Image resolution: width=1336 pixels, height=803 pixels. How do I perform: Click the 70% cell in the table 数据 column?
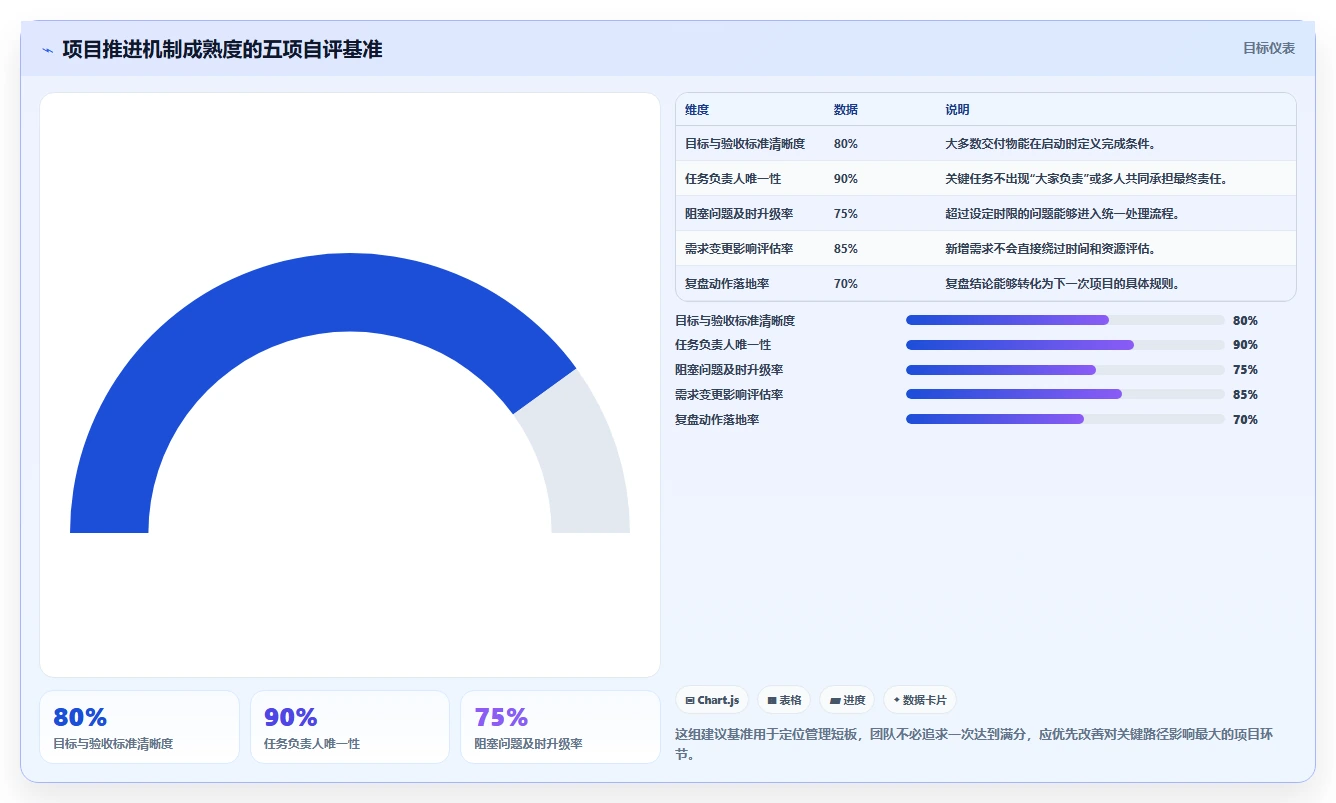[x=846, y=284]
